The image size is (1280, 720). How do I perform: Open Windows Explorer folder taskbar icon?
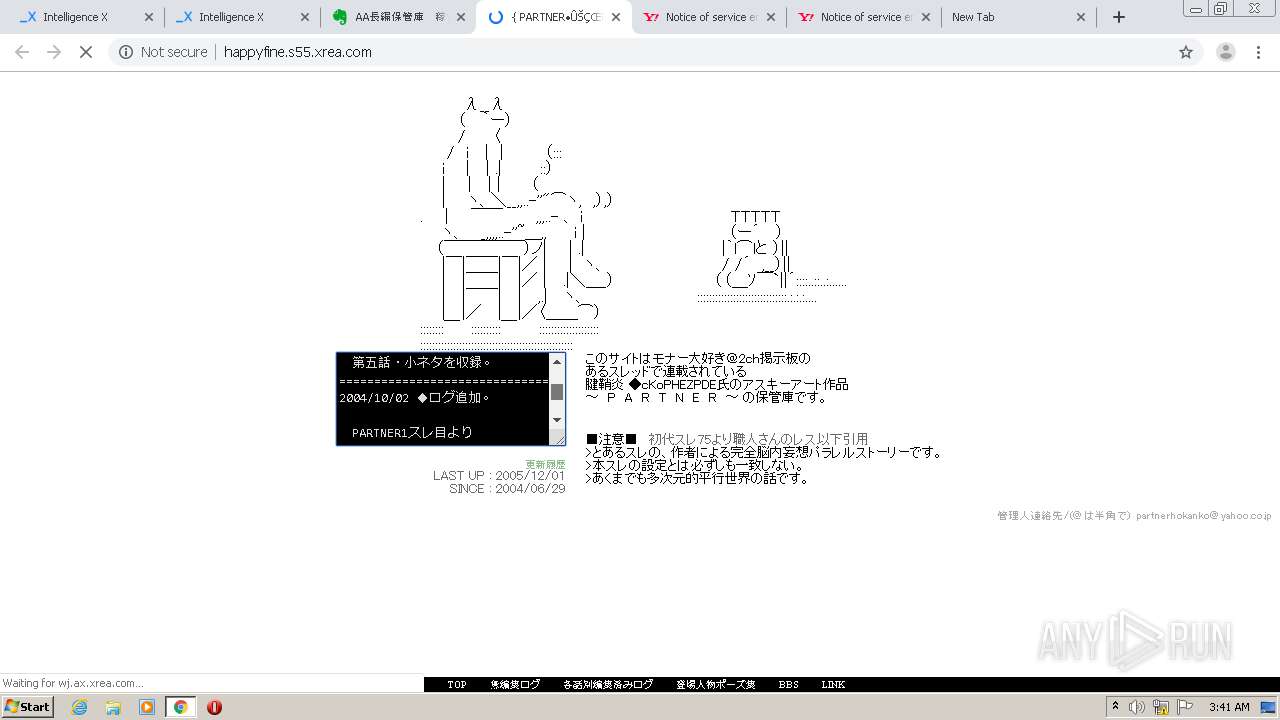tap(113, 707)
